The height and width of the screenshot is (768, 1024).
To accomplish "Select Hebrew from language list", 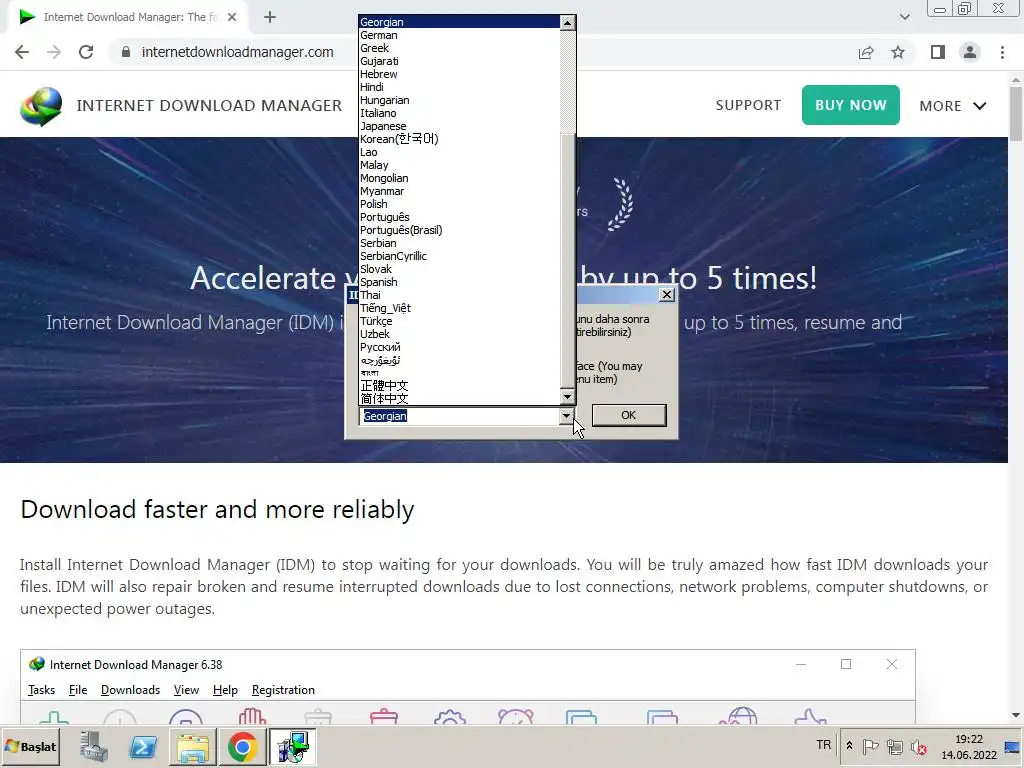I will (x=460, y=74).
